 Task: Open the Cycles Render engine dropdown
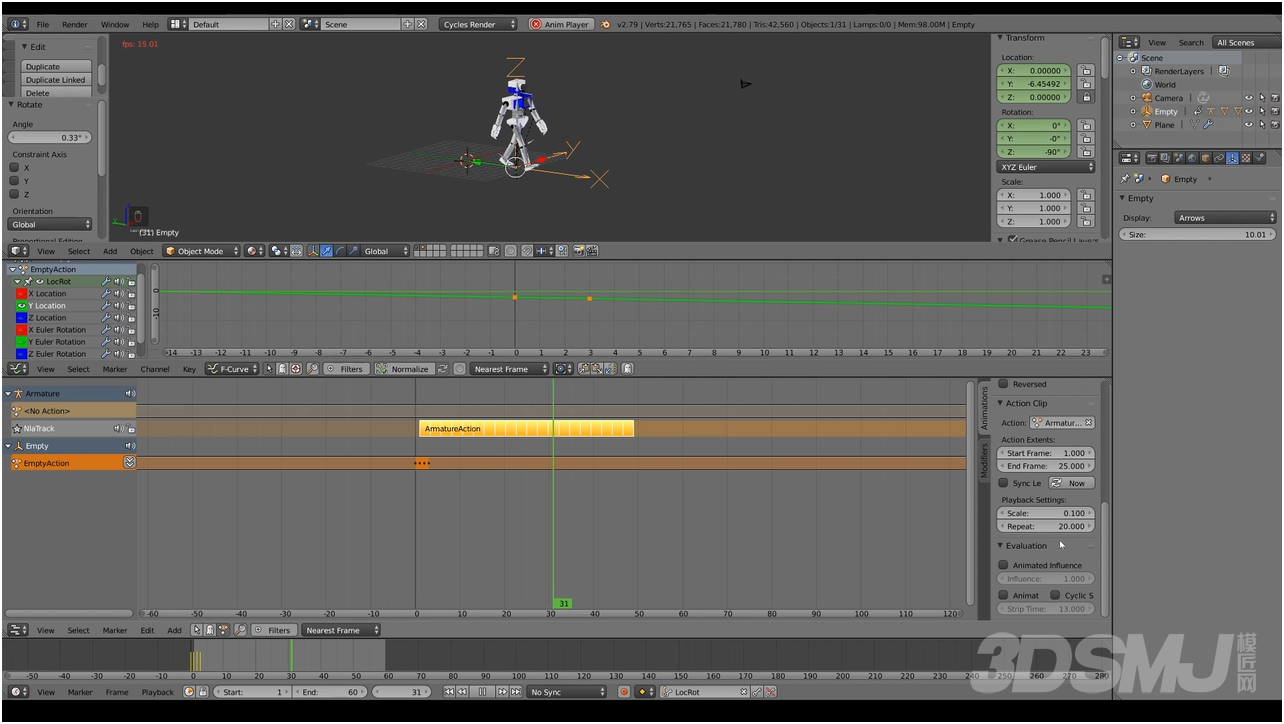point(479,24)
